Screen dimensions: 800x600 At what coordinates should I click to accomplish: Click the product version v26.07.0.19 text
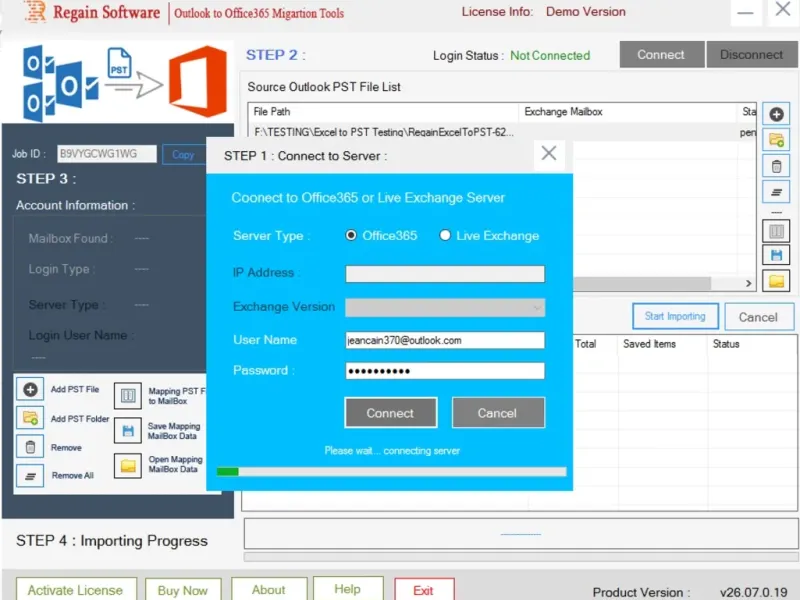(x=754, y=592)
